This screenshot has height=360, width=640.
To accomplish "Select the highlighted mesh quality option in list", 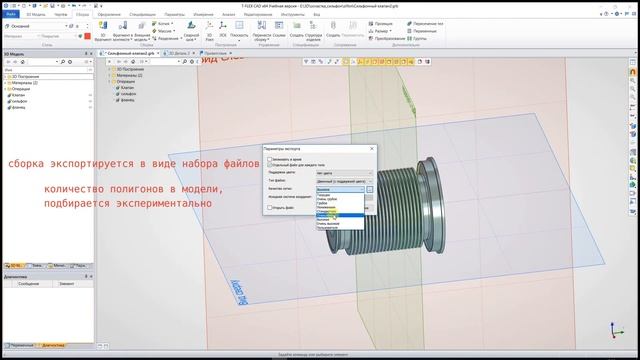I will pos(340,216).
